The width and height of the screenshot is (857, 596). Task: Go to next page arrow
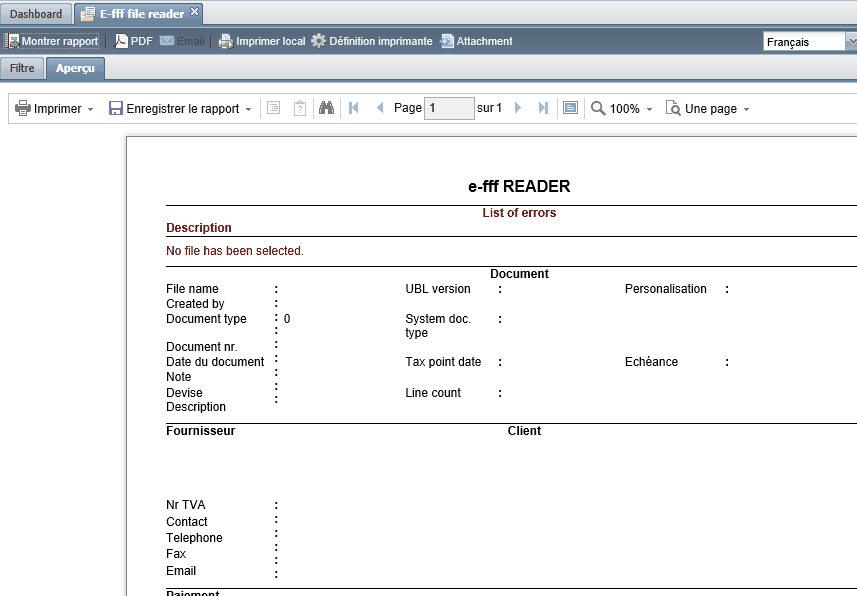coord(518,108)
